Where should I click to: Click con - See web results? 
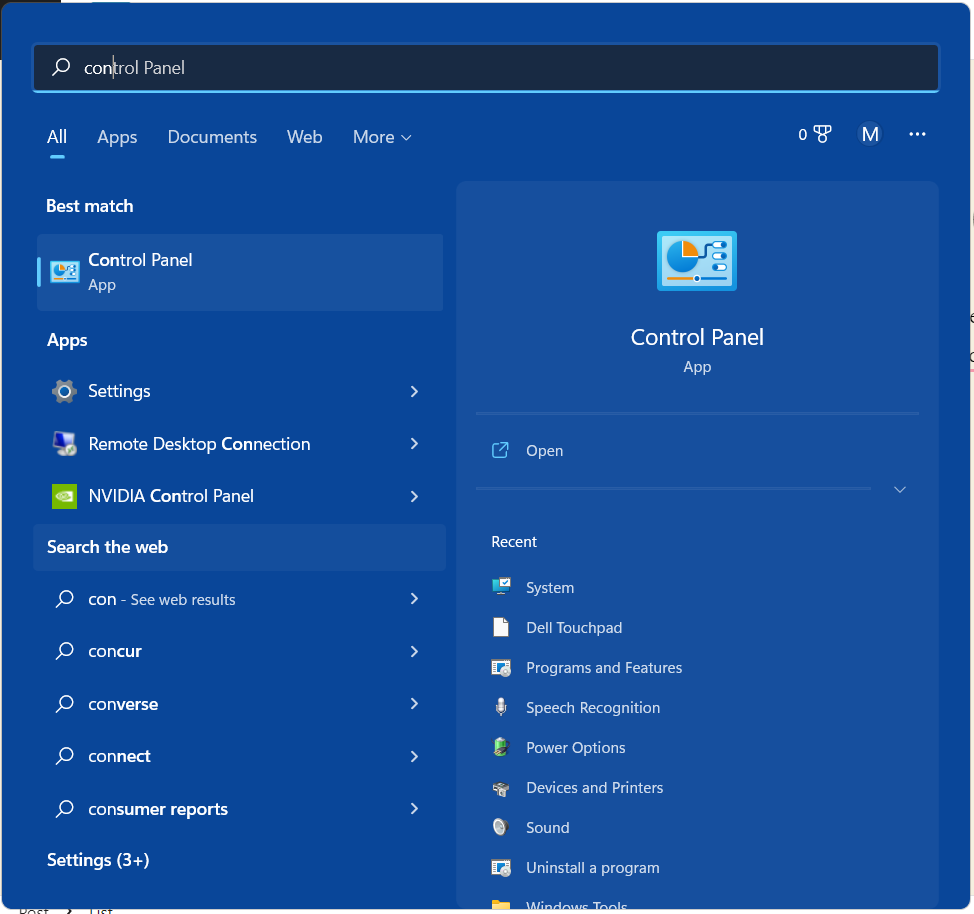(240, 599)
